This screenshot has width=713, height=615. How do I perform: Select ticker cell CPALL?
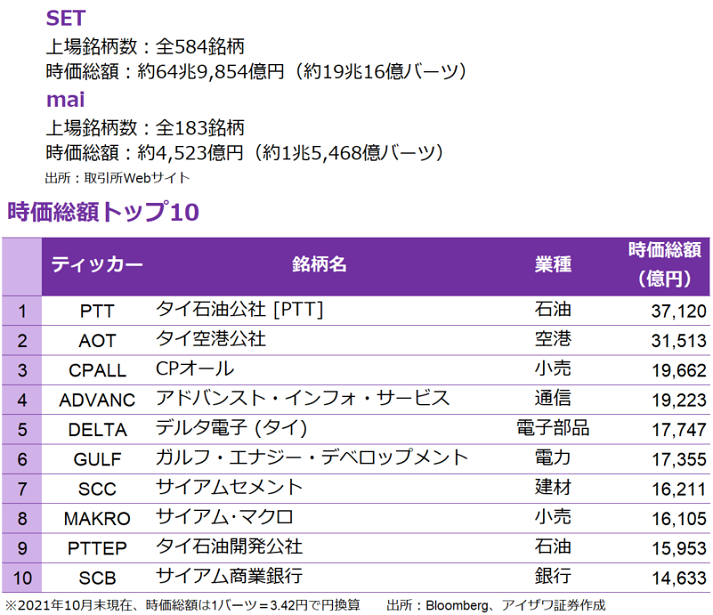tap(97, 371)
